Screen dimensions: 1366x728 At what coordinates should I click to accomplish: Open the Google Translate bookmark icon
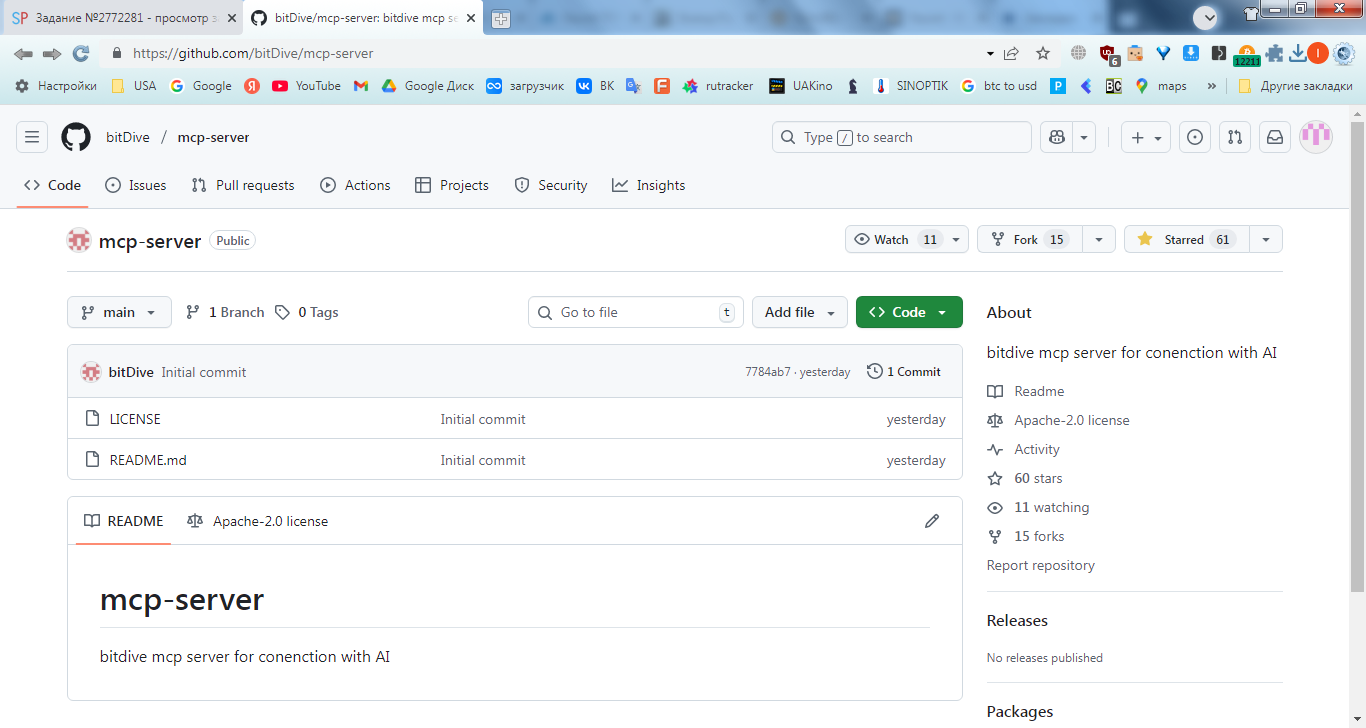[x=633, y=86]
